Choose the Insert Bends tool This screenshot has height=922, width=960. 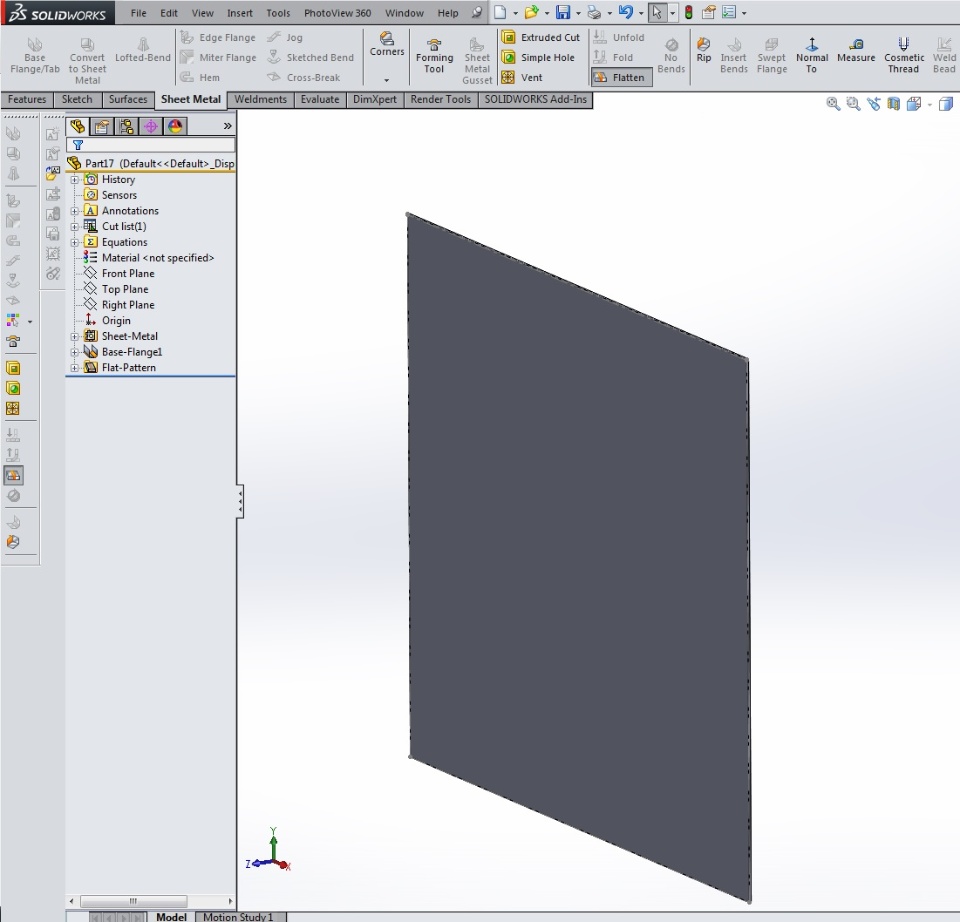[x=733, y=55]
